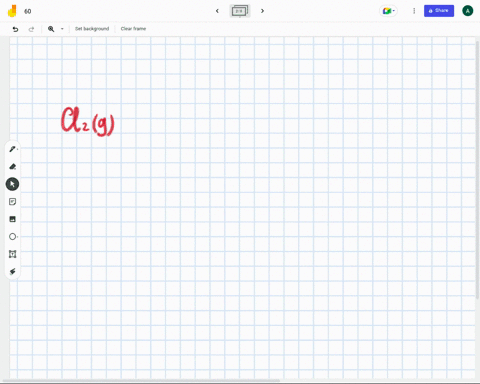Insert an image

(x=12, y=219)
